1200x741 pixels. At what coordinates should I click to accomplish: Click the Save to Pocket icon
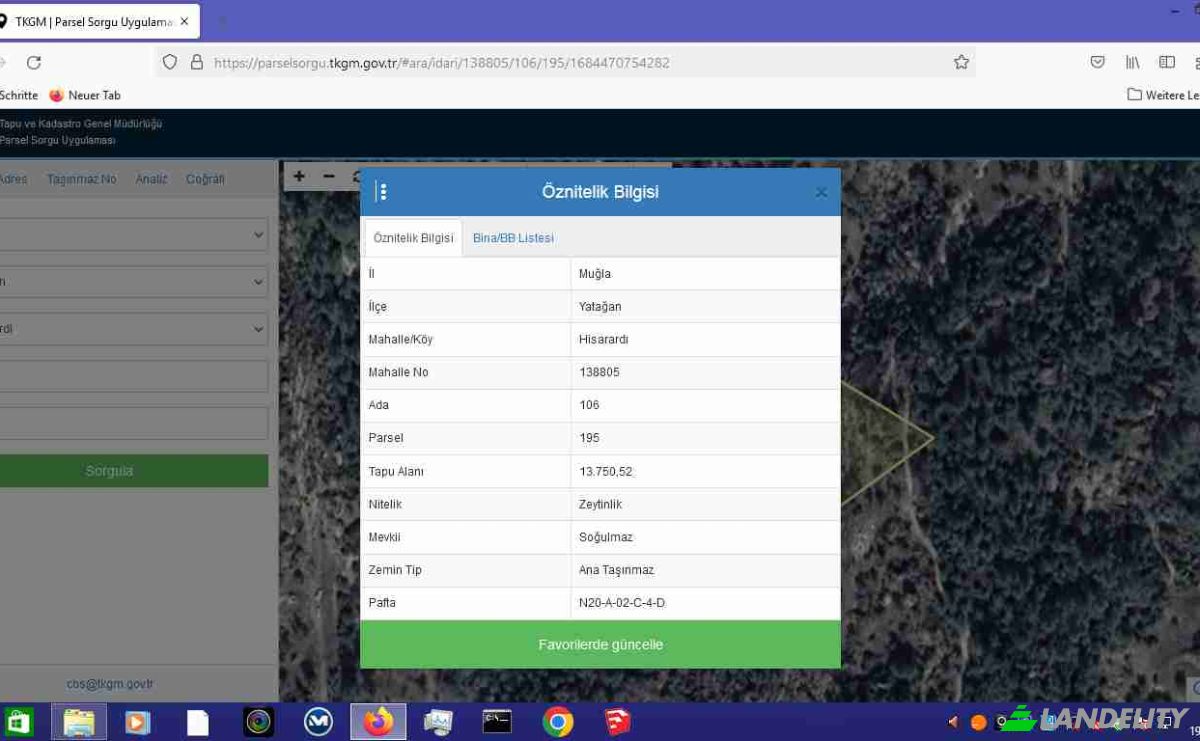[x=1097, y=62]
